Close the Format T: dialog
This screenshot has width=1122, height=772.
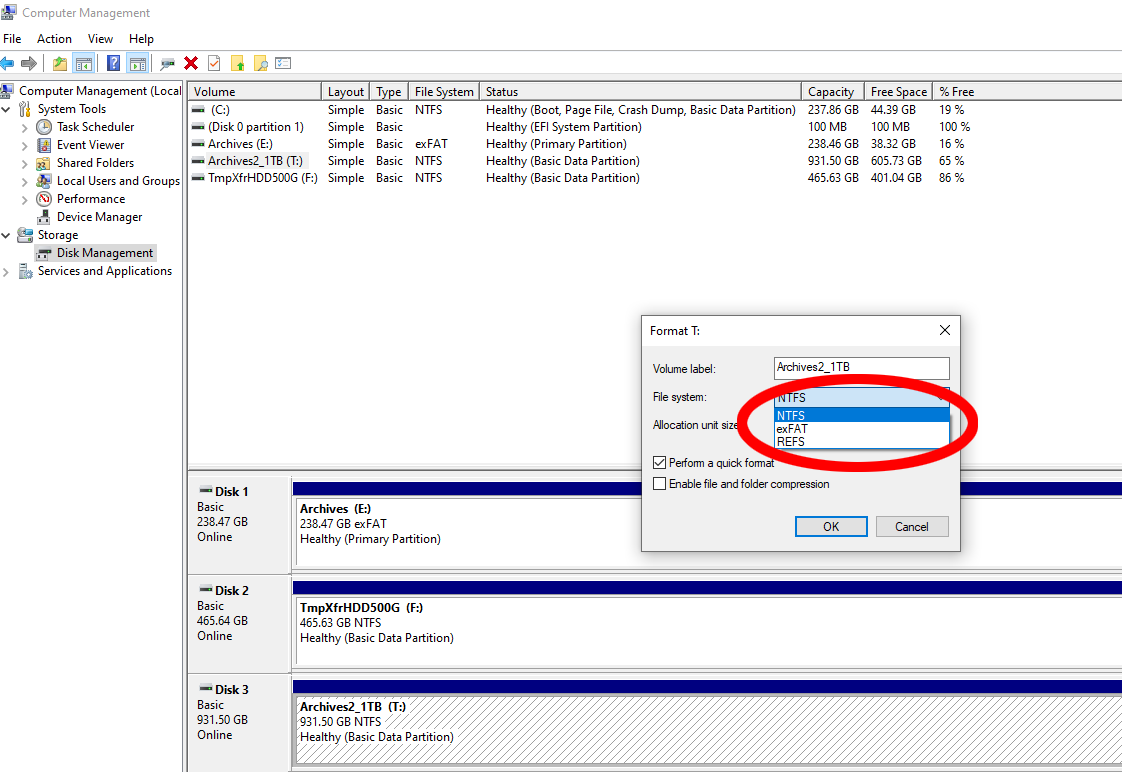(945, 330)
